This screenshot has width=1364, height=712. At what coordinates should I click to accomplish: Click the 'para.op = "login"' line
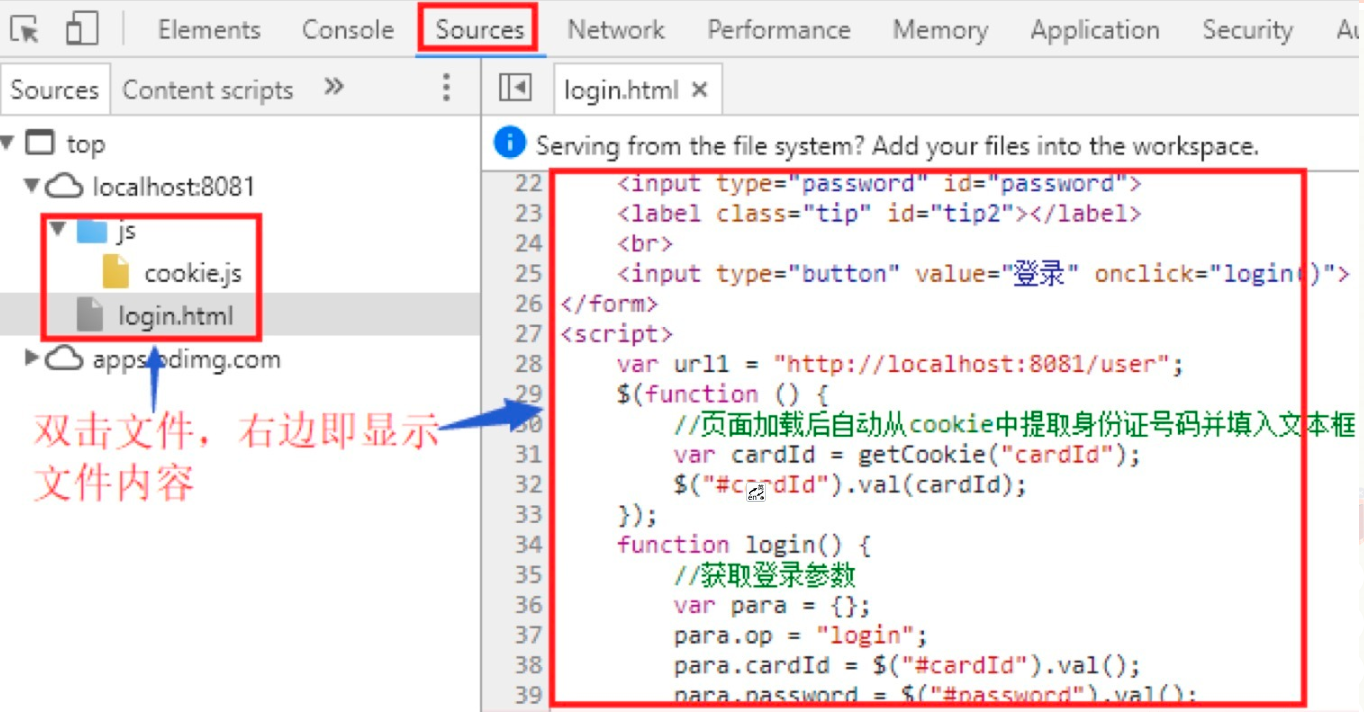[800, 635]
